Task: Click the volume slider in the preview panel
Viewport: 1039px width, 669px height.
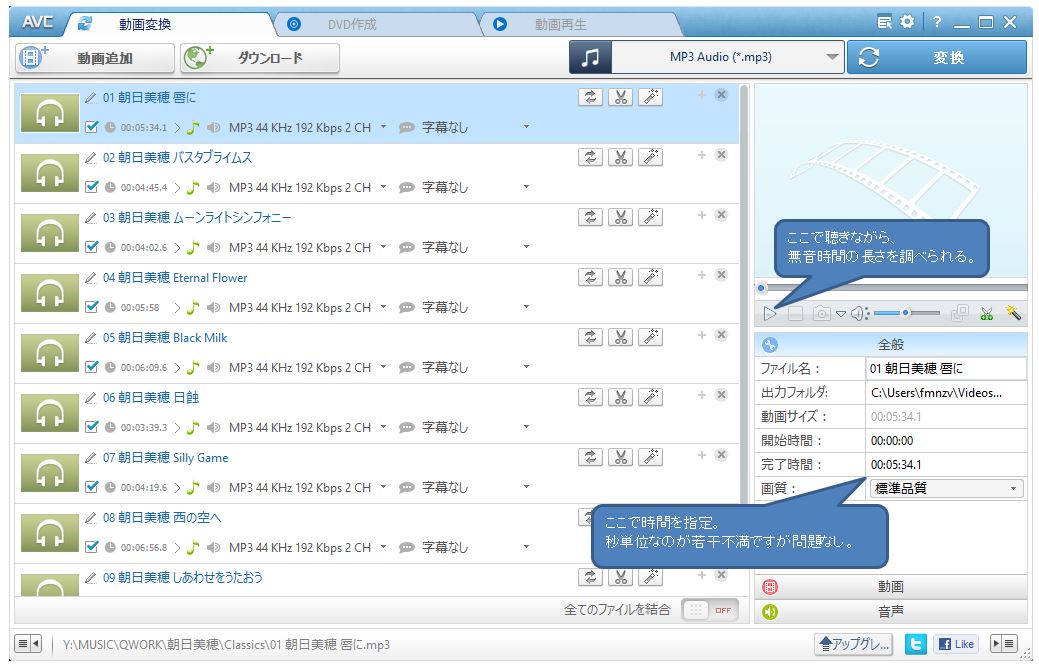Action: pyautogui.click(x=906, y=313)
